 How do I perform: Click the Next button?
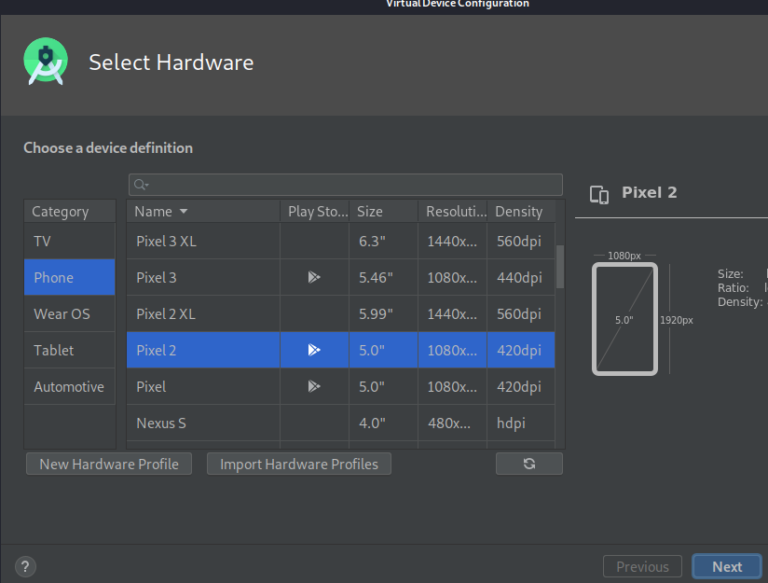pyautogui.click(x=726, y=566)
